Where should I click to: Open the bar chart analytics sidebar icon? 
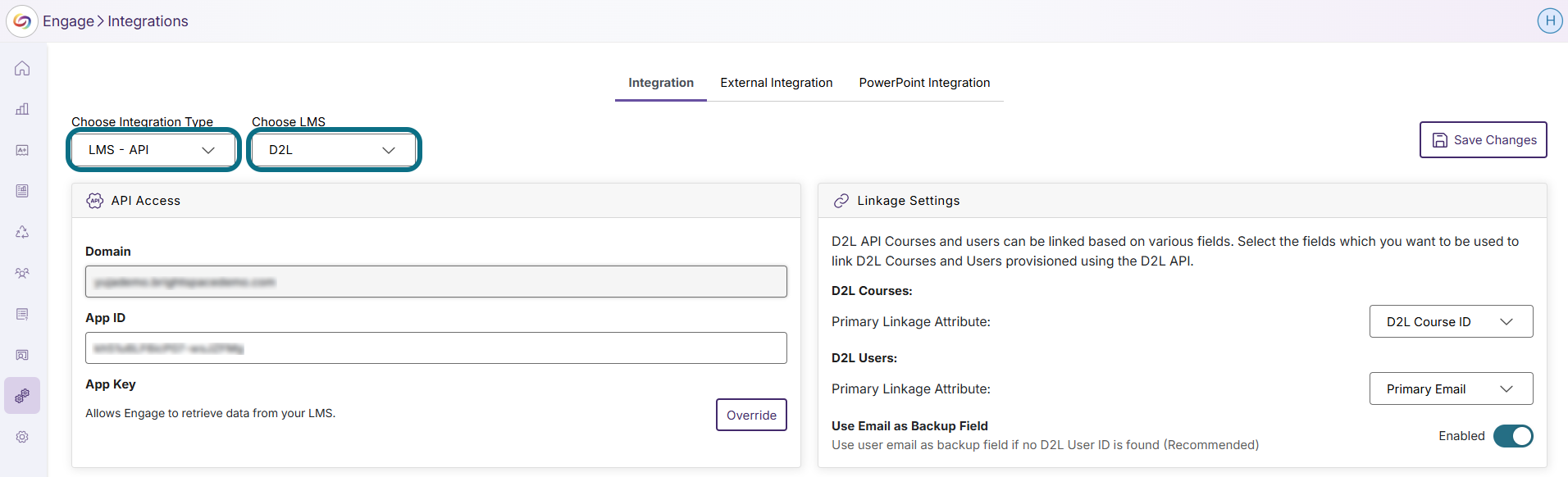pyautogui.click(x=22, y=109)
